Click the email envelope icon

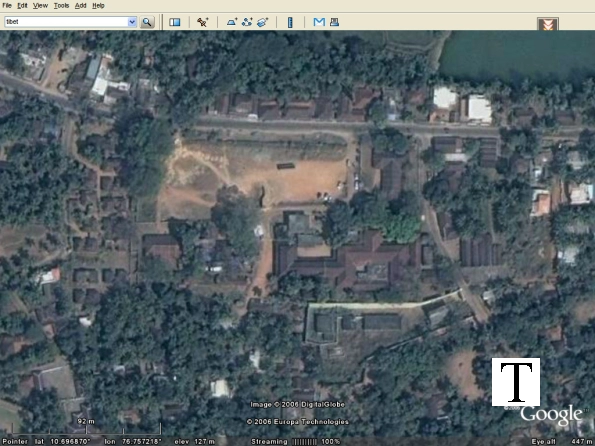click(319, 22)
